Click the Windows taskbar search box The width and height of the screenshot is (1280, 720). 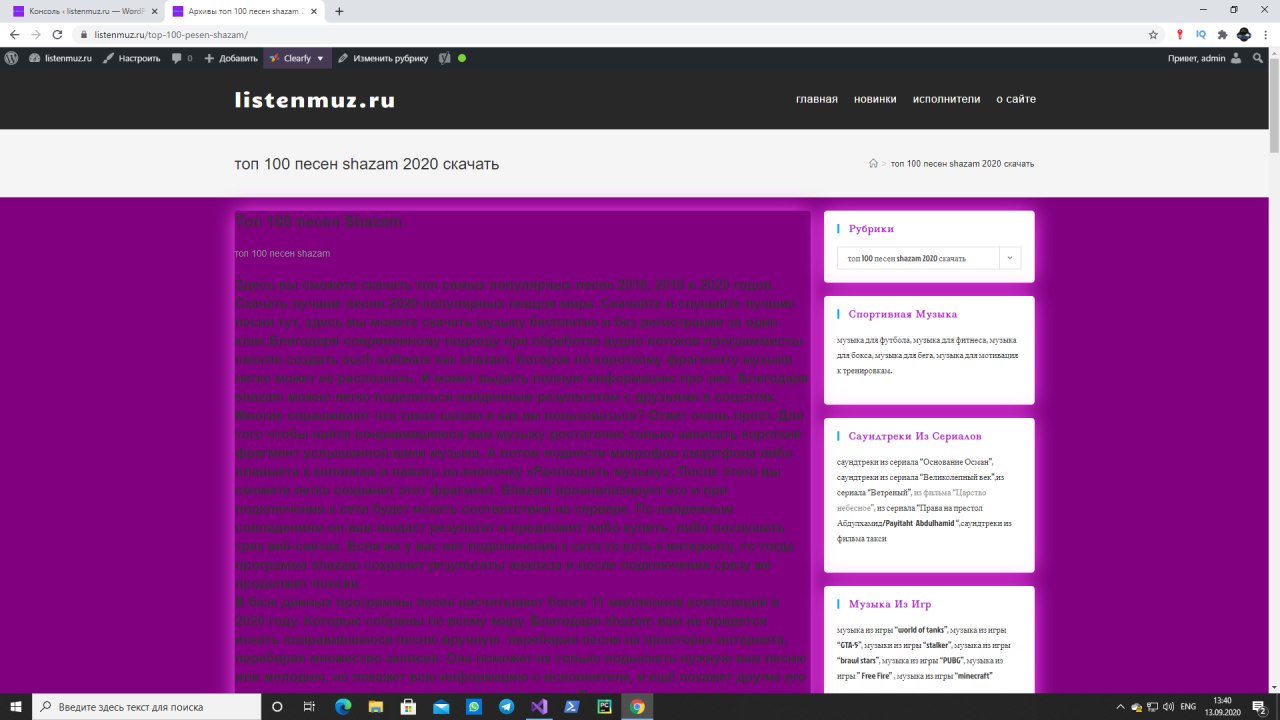tap(146, 706)
